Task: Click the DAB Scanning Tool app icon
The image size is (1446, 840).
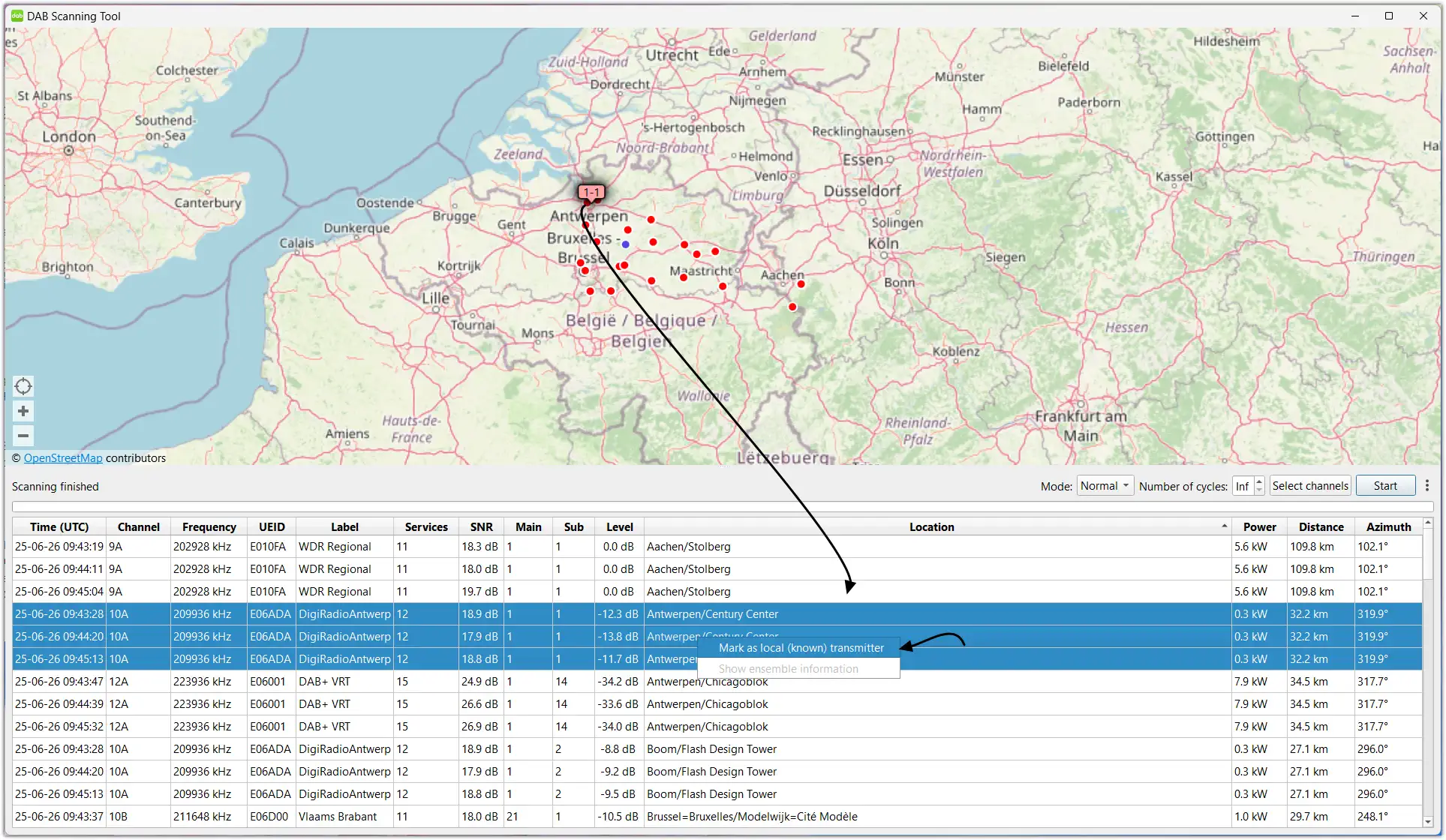Action: [x=17, y=16]
